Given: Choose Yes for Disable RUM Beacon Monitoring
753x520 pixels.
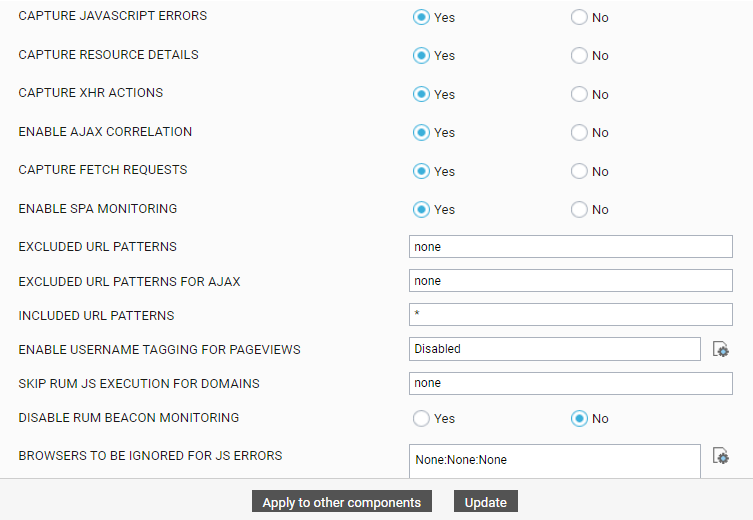Looking at the screenshot, I should pyautogui.click(x=421, y=418).
